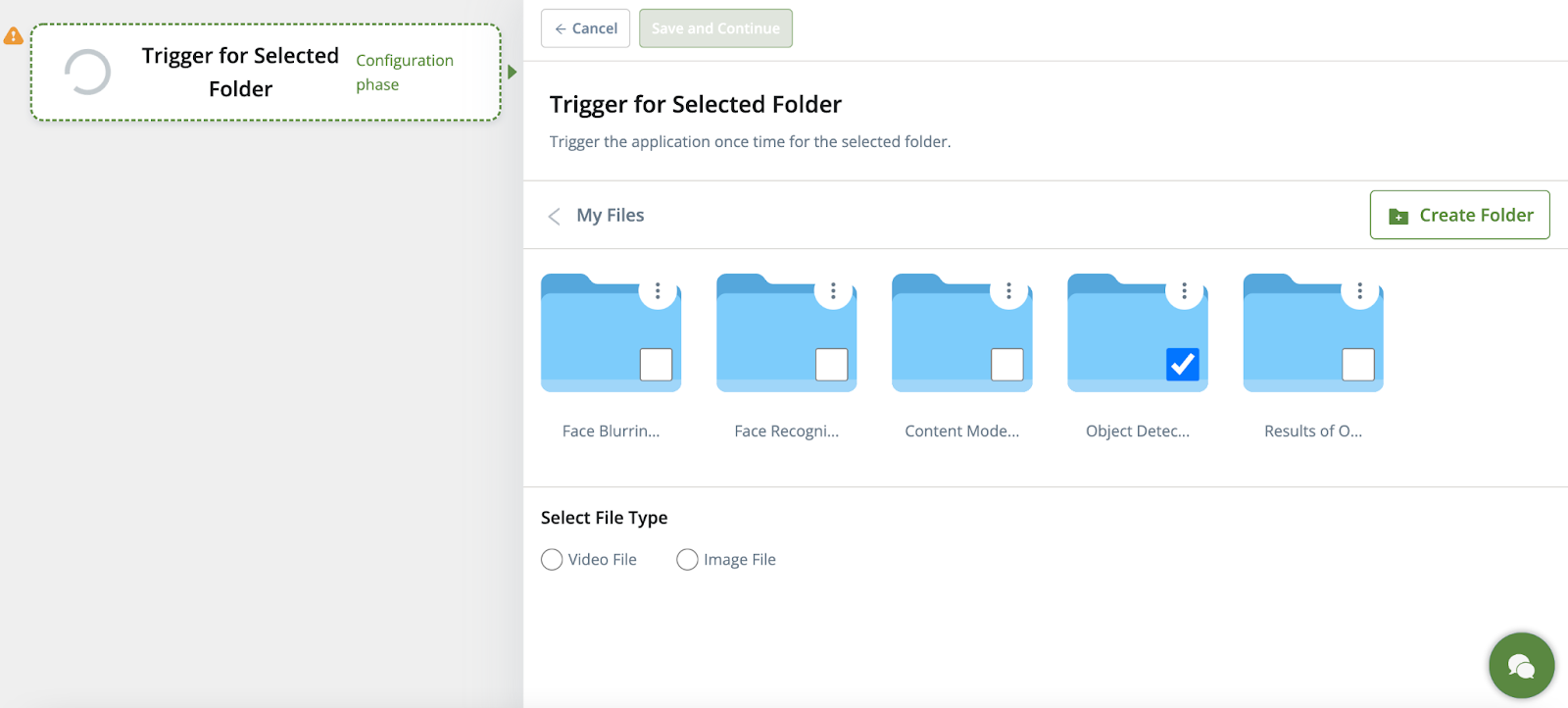Uncheck the Object Detection folder checkbox
1568x708 pixels.
click(x=1183, y=365)
